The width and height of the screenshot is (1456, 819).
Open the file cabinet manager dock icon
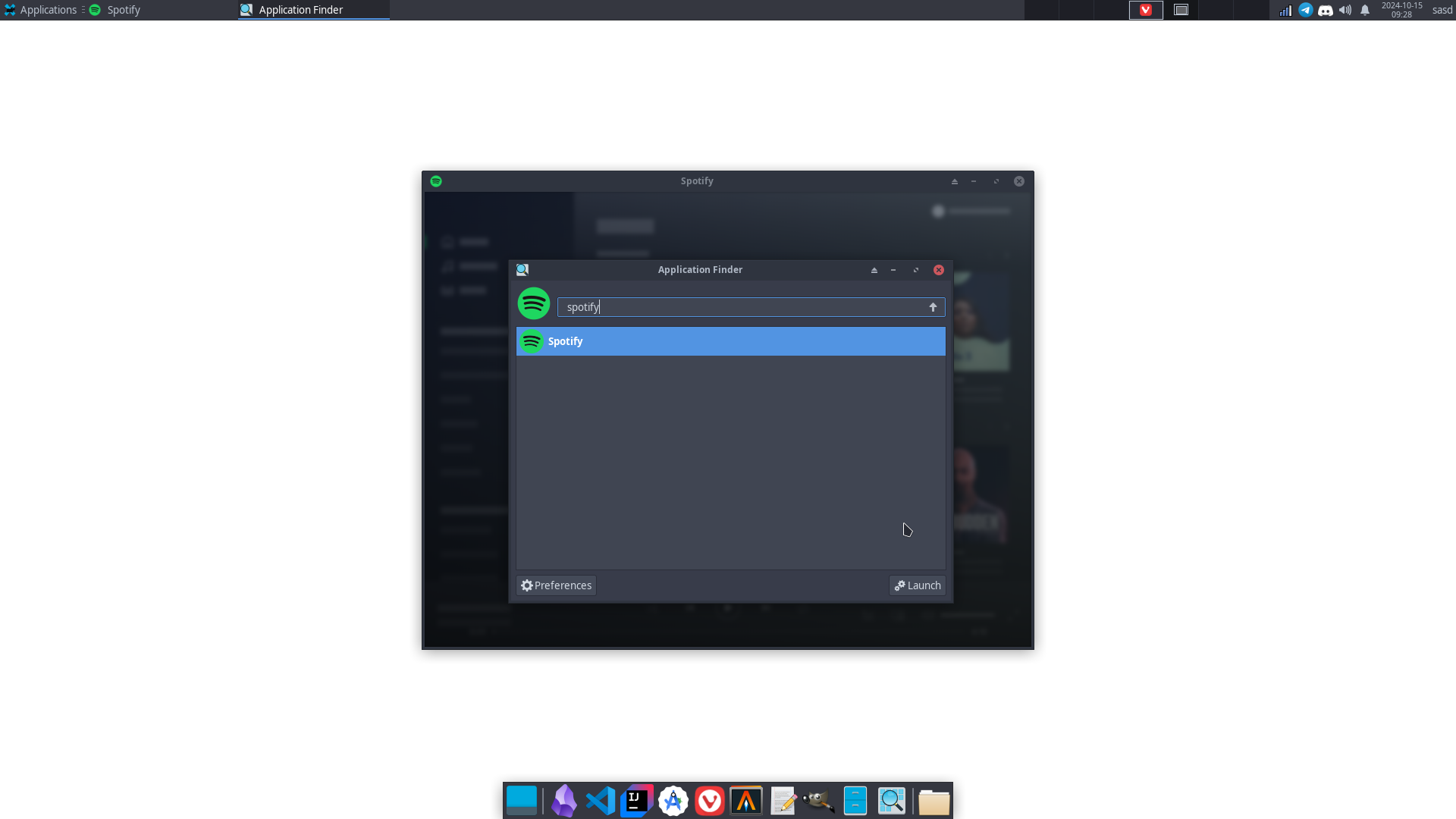(855, 801)
